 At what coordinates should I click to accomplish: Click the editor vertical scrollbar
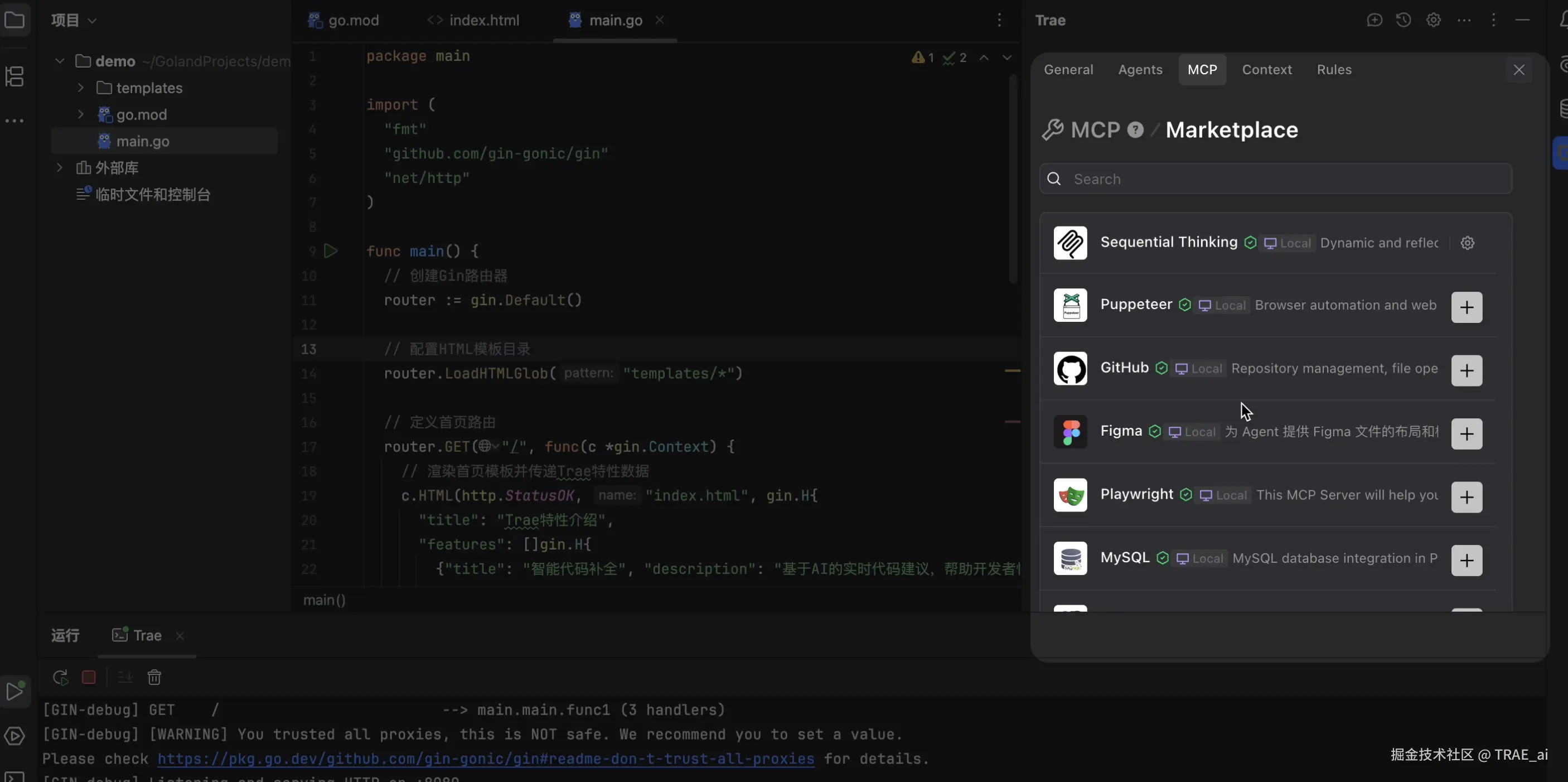click(1013, 180)
